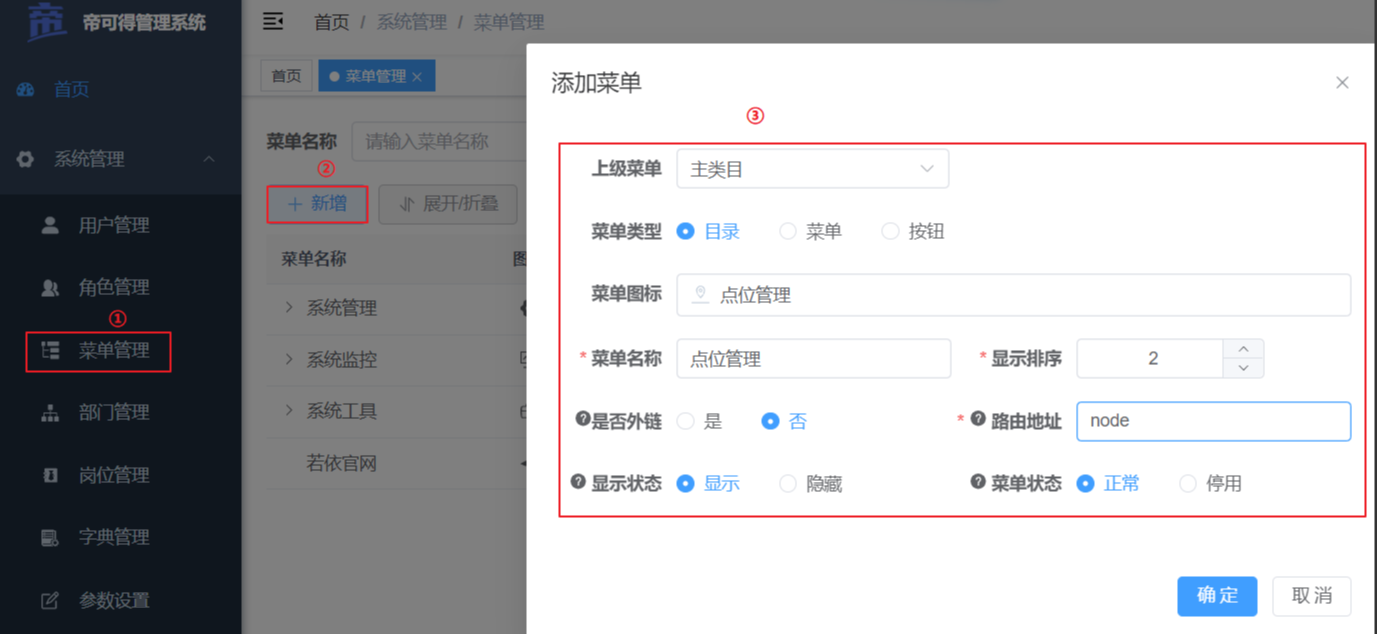Set 菜单状态 to 停用
1377x634 pixels.
click(x=1188, y=484)
